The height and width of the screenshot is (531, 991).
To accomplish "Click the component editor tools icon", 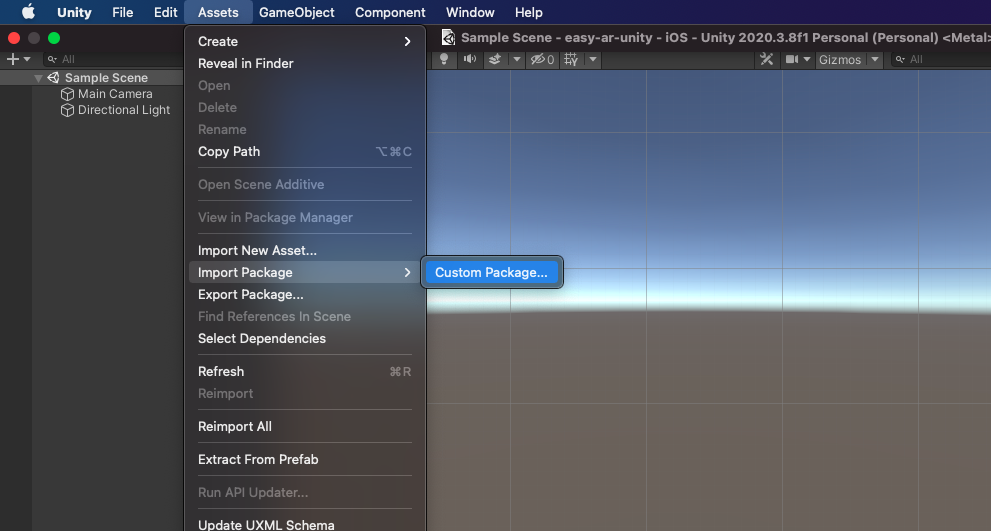I will tap(767, 59).
